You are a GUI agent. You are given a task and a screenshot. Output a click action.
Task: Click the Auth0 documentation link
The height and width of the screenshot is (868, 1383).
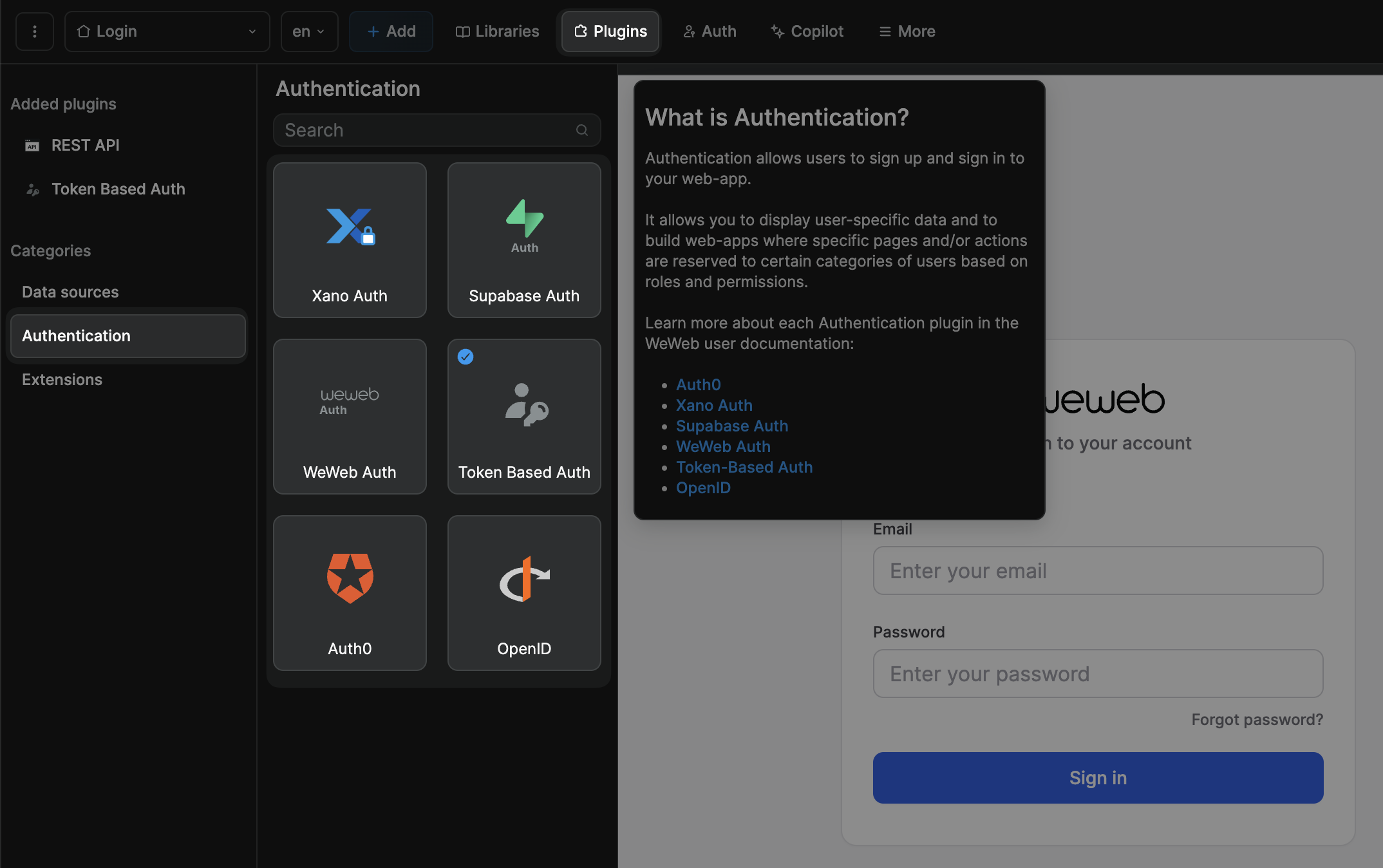point(698,384)
